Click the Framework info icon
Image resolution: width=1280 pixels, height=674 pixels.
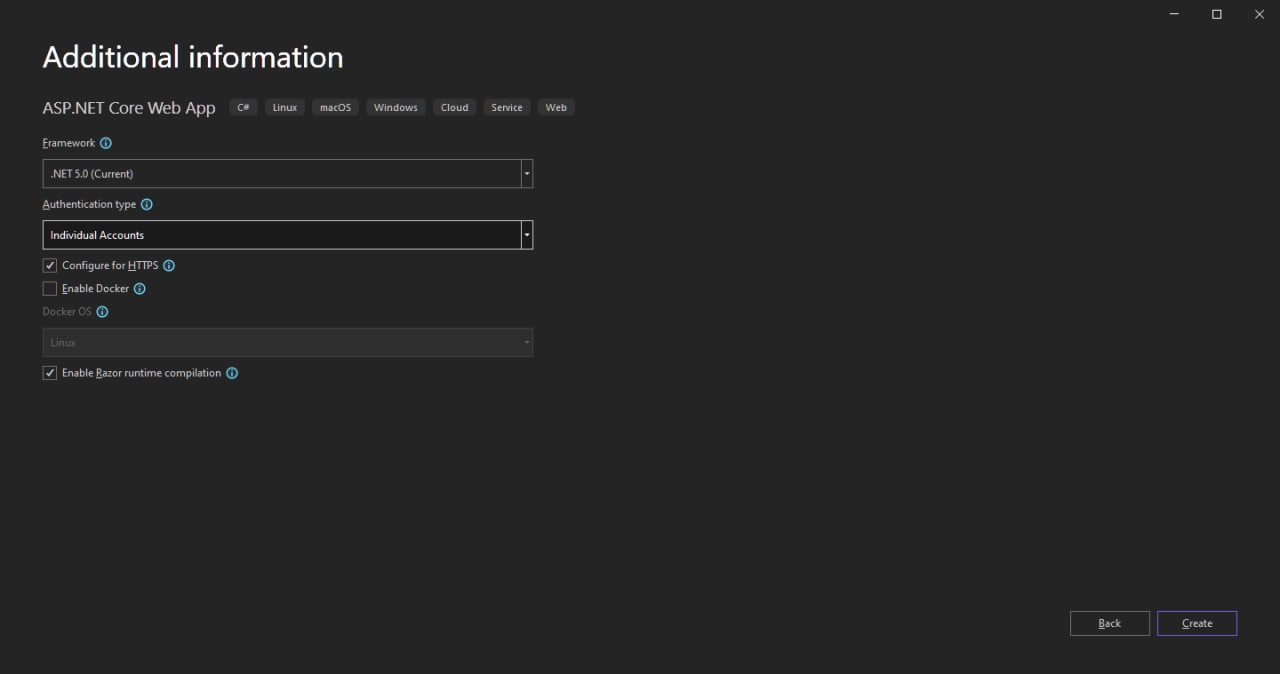point(106,143)
